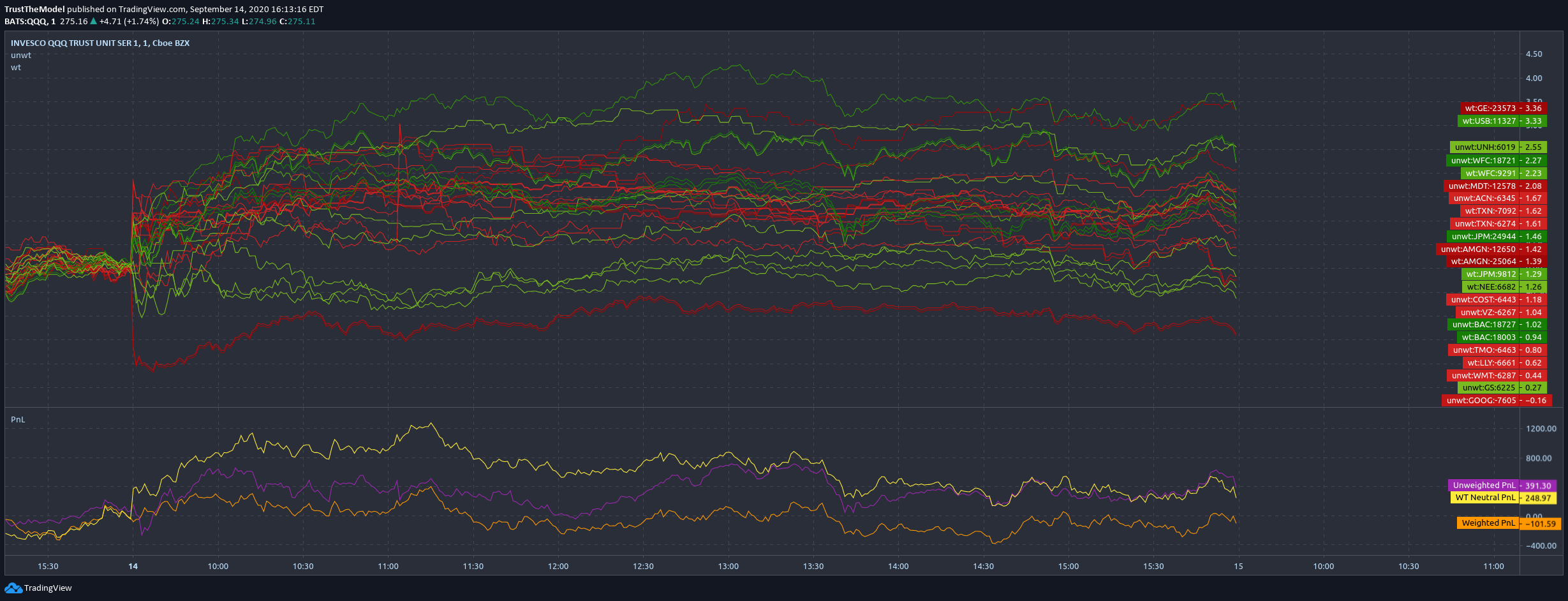Click the unwt:ACN:-6345 price label
The width and height of the screenshot is (1568, 601).
[x=1497, y=198]
